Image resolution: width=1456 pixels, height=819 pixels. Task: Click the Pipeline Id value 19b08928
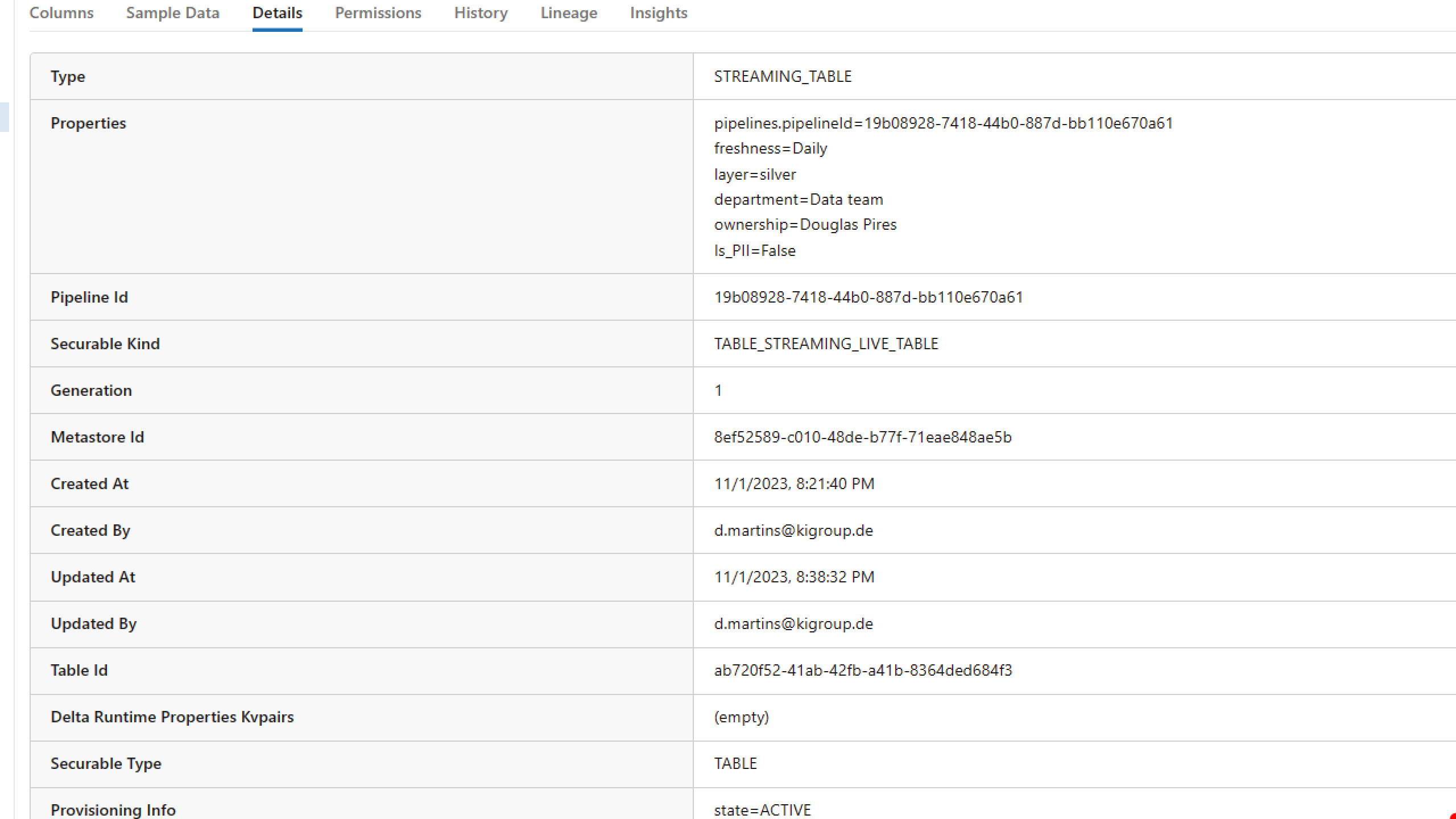coord(868,297)
